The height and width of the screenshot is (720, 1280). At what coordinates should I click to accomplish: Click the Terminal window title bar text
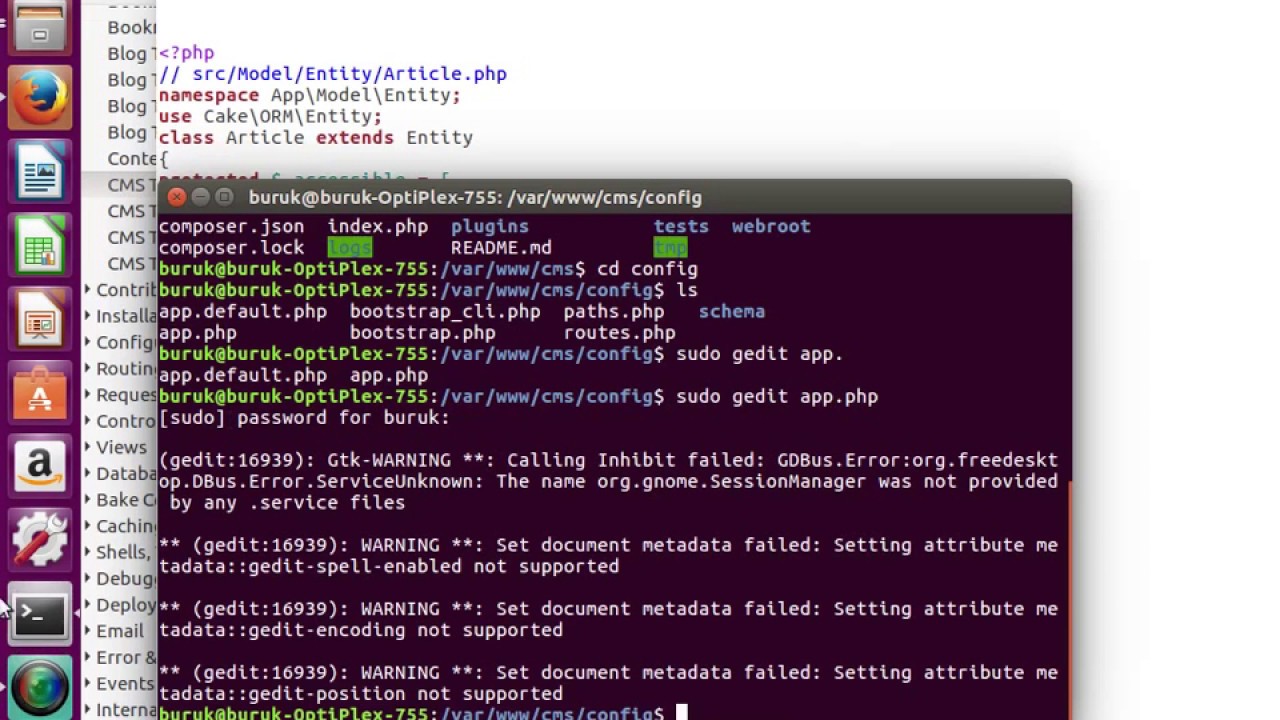coord(475,198)
